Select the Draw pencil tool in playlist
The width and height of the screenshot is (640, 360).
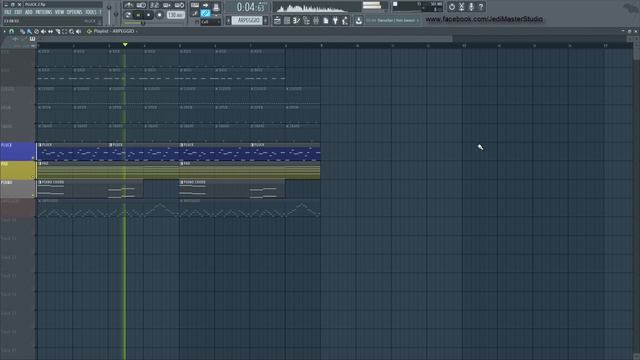(x=22, y=31)
